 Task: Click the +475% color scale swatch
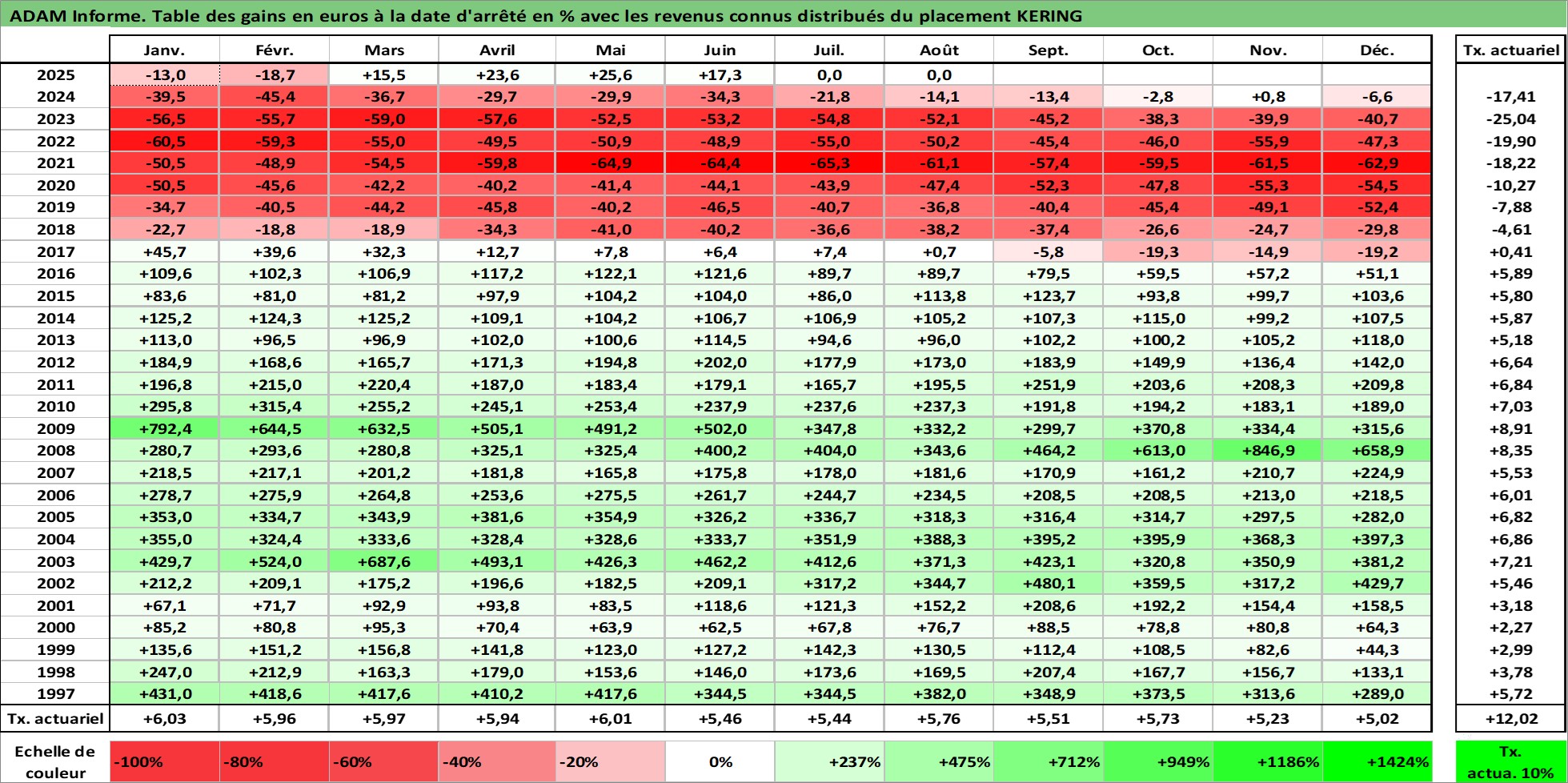(939, 761)
